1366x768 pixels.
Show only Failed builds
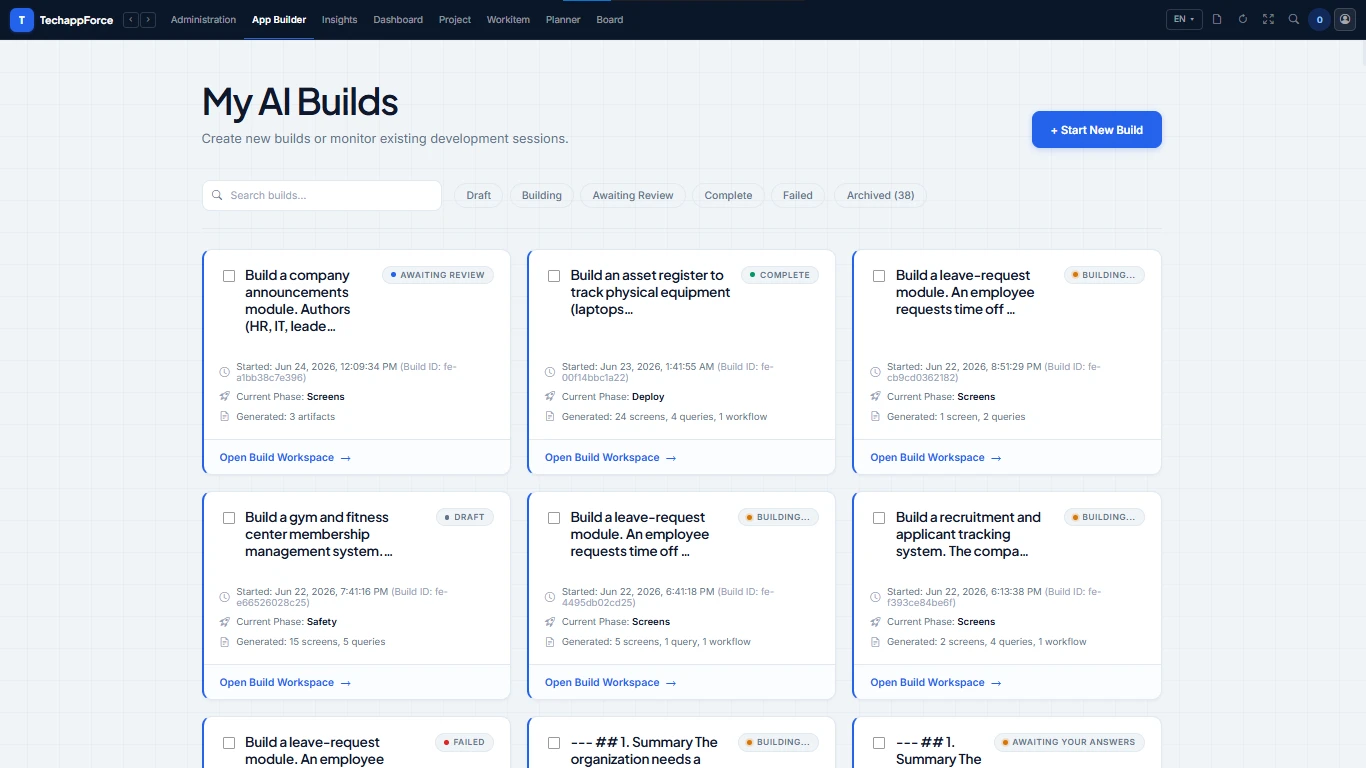coord(798,195)
